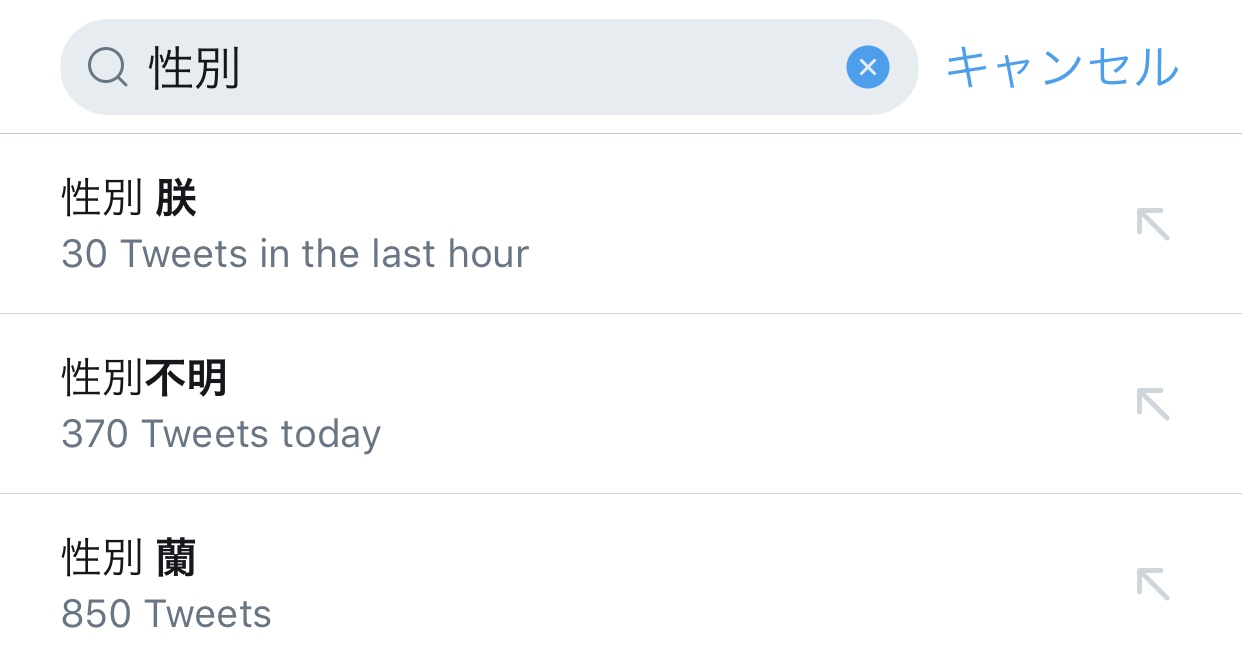
Task: Choose the 性別不明 suggestion title
Action: tap(144, 378)
